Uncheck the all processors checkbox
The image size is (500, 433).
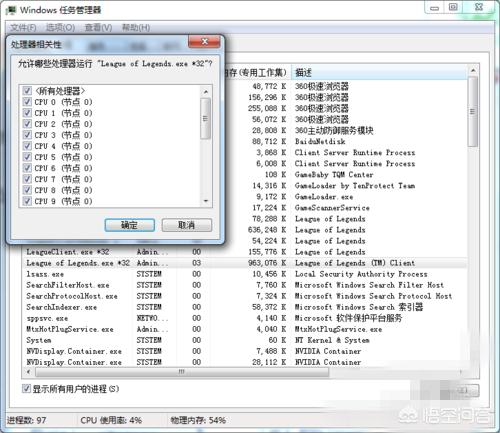pos(27,91)
